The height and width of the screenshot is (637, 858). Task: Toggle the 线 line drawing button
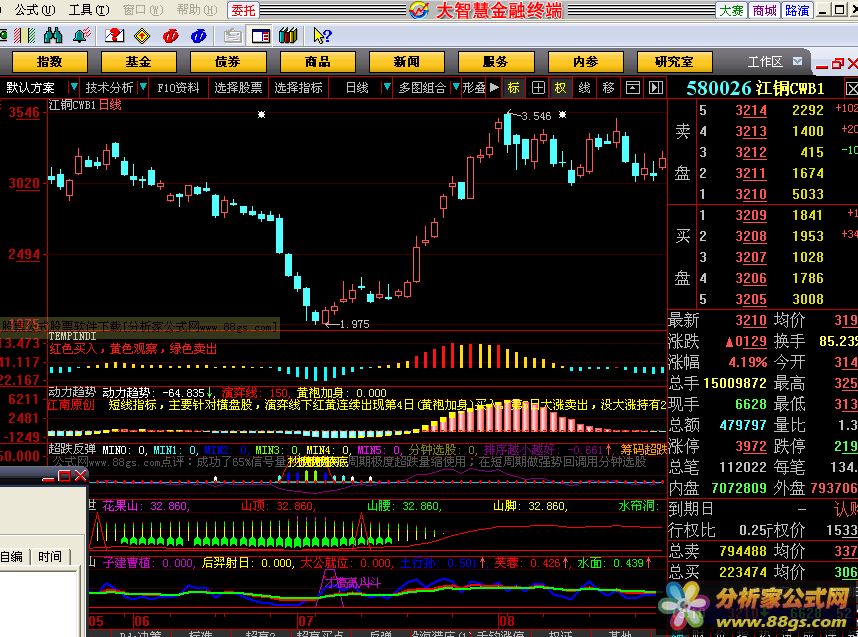[584, 88]
